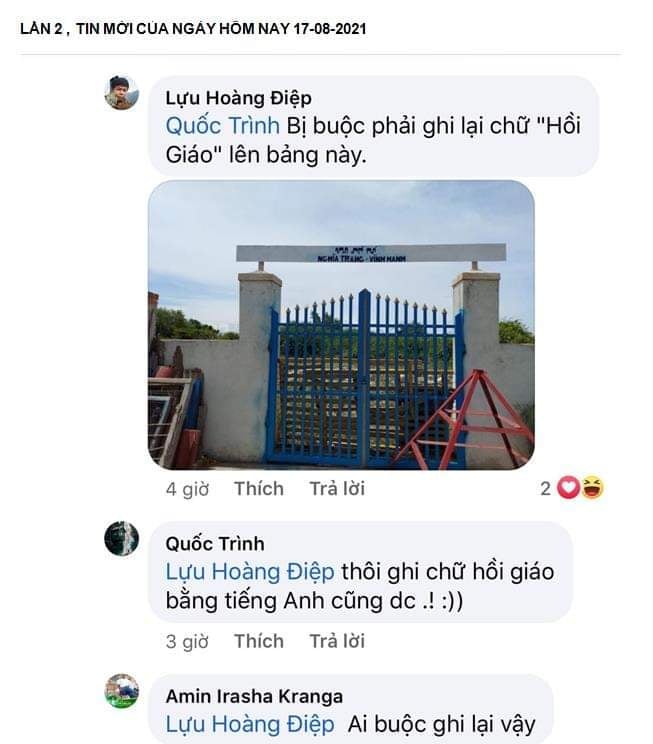Like Lựu Hoàng Điệp's photo comment
The image size is (653, 744).
pos(259,489)
